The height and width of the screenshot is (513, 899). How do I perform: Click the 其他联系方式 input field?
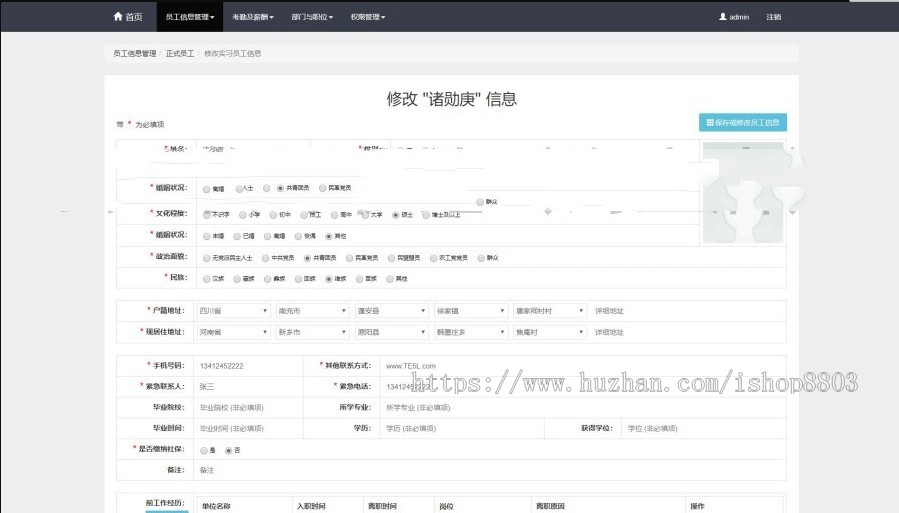pos(582,366)
